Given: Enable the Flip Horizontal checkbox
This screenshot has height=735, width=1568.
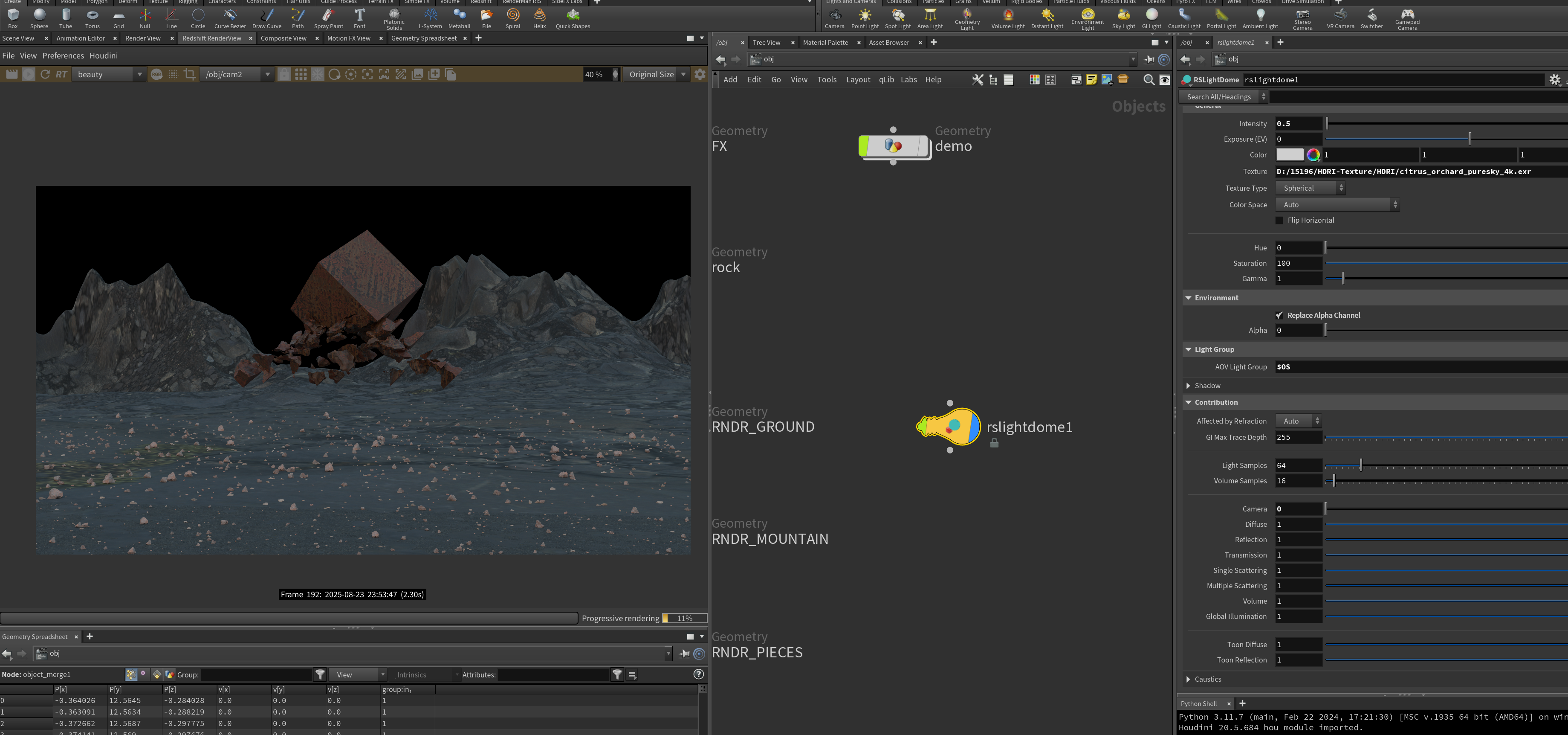Looking at the screenshot, I should point(1279,221).
